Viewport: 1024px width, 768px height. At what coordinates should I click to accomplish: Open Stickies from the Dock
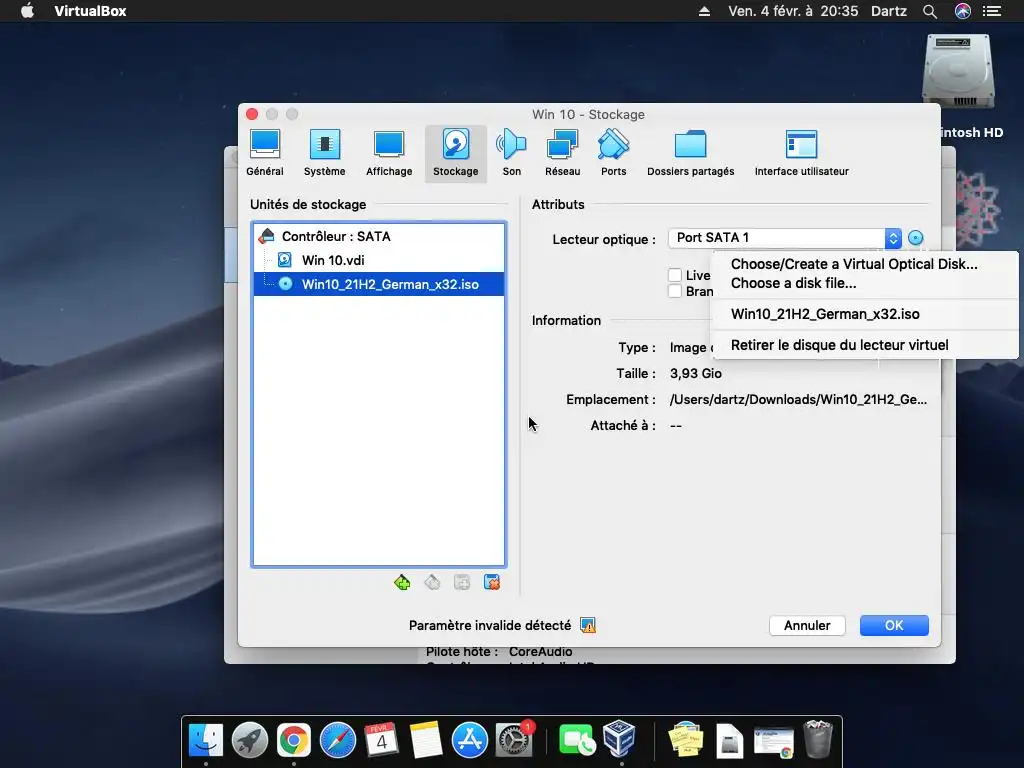point(686,741)
